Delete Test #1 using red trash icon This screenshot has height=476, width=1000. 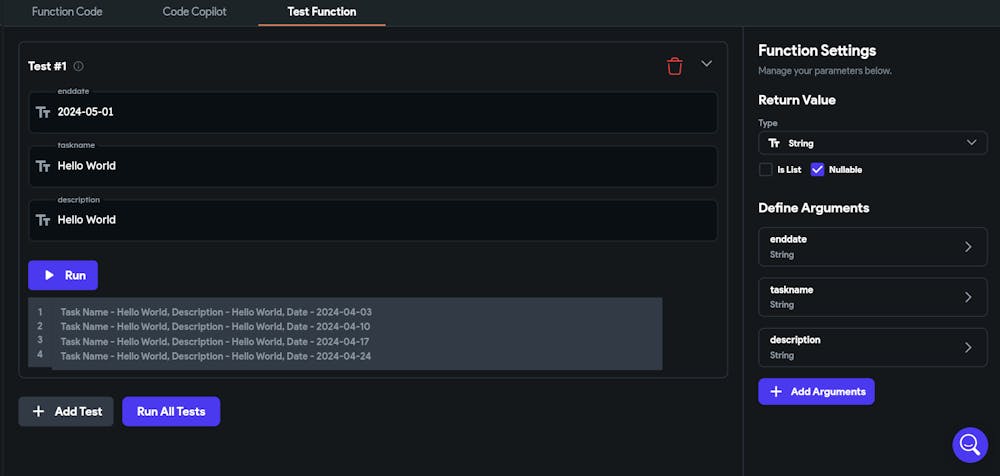point(675,66)
